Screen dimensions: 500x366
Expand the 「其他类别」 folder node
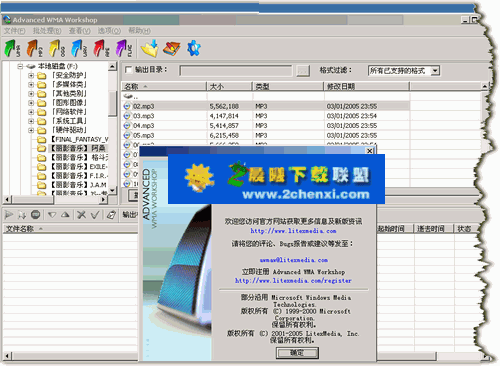pos(31,94)
